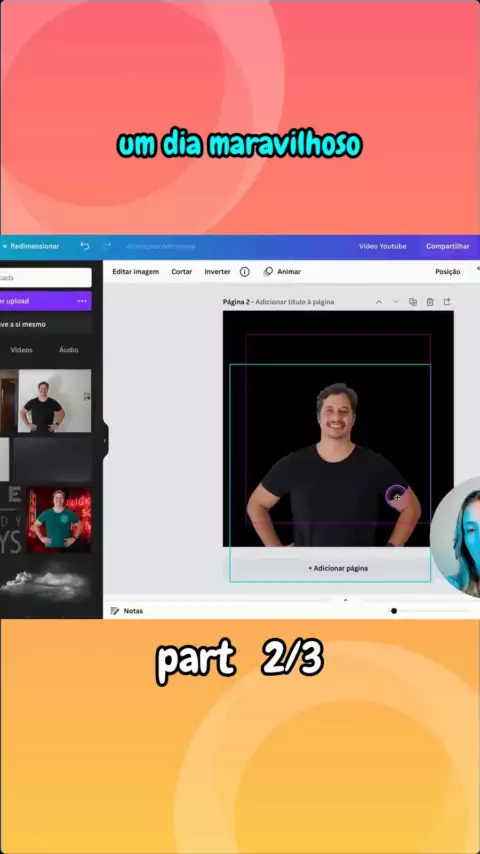This screenshot has height=854, width=480.
Task: Click the uploads search field
Action: [x=46, y=277]
